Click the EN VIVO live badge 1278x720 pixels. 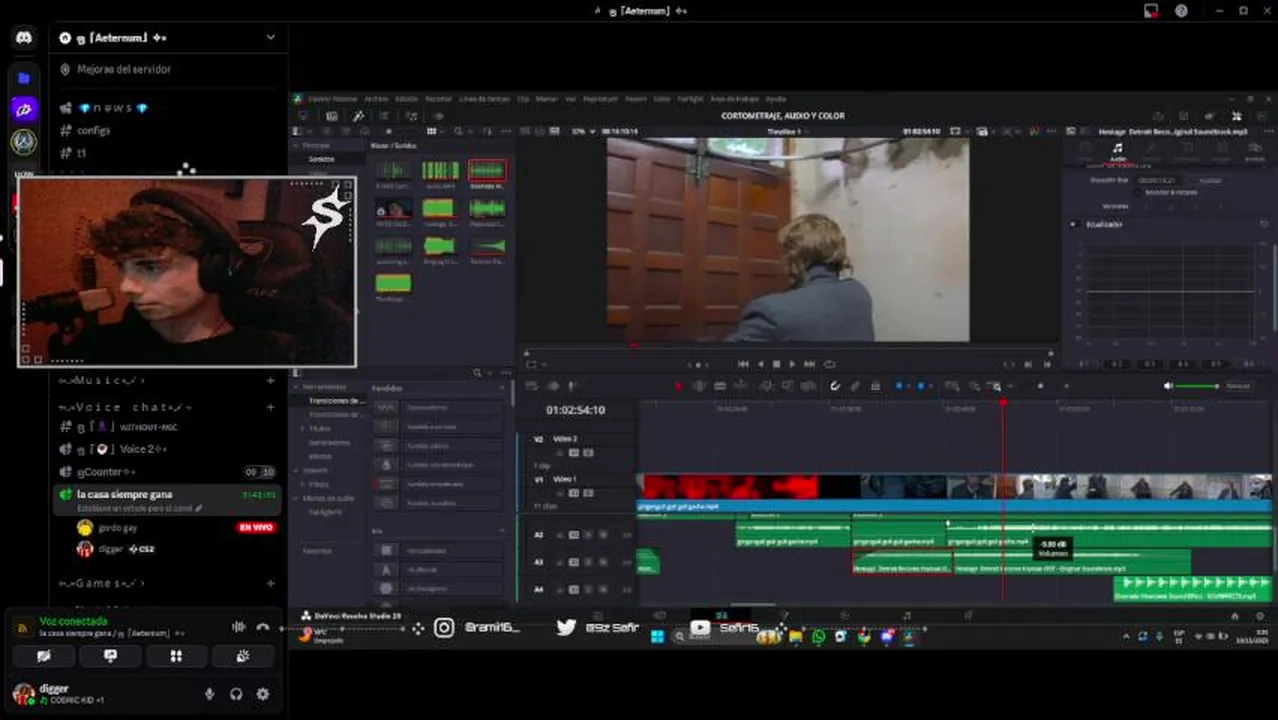(x=256, y=527)
